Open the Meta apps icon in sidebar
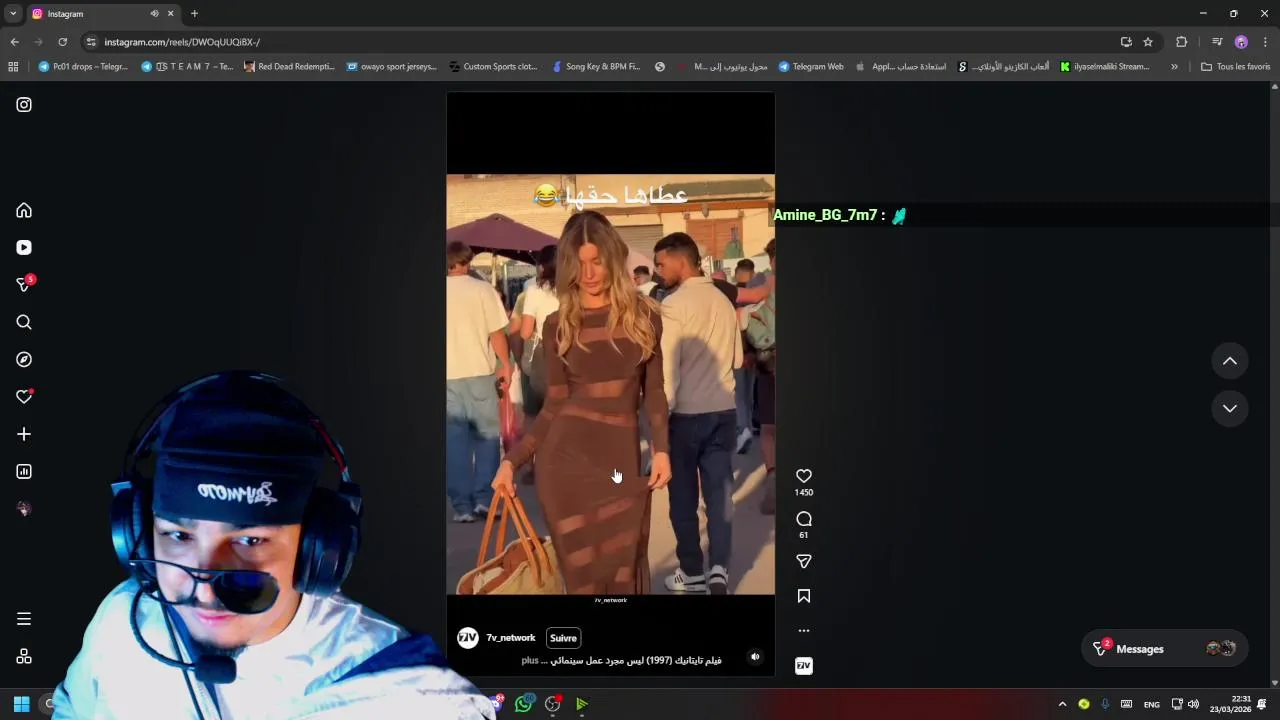Screen dimensions: 1280x720 24,656
